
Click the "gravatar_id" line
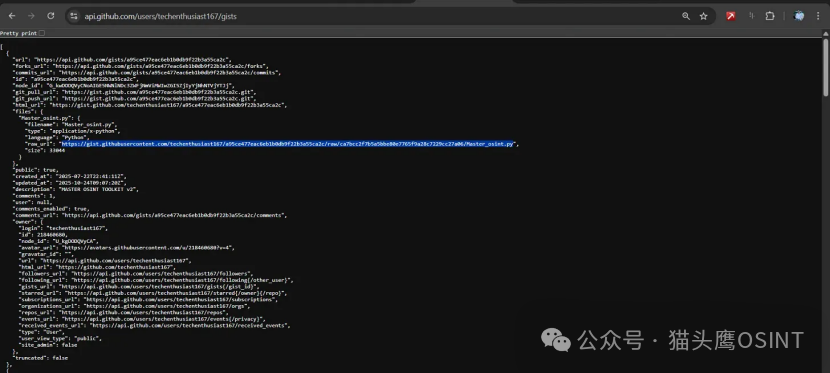click(47, 254)
